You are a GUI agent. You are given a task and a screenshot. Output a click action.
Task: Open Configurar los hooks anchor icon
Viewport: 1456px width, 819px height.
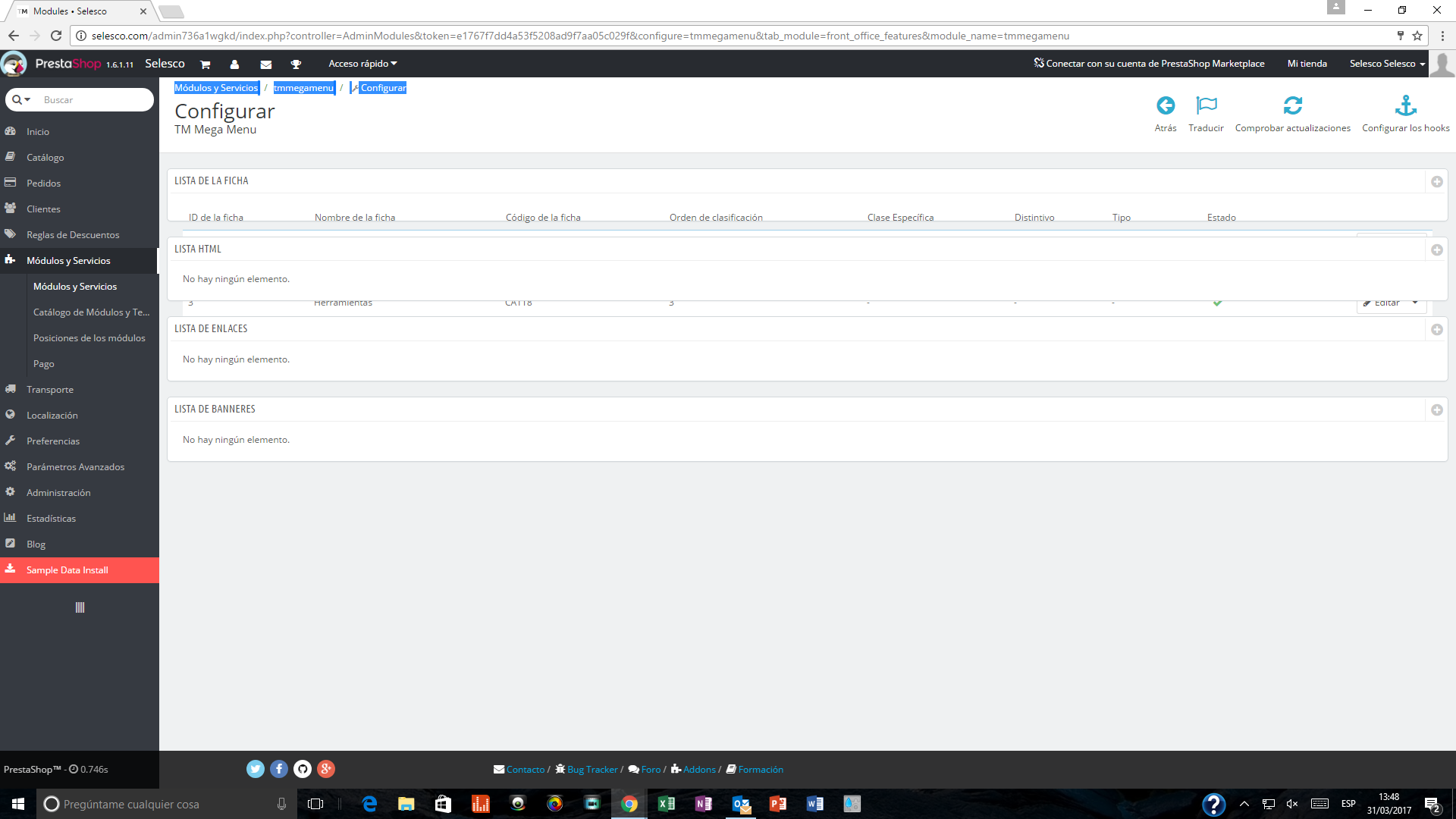point(1405,105)
